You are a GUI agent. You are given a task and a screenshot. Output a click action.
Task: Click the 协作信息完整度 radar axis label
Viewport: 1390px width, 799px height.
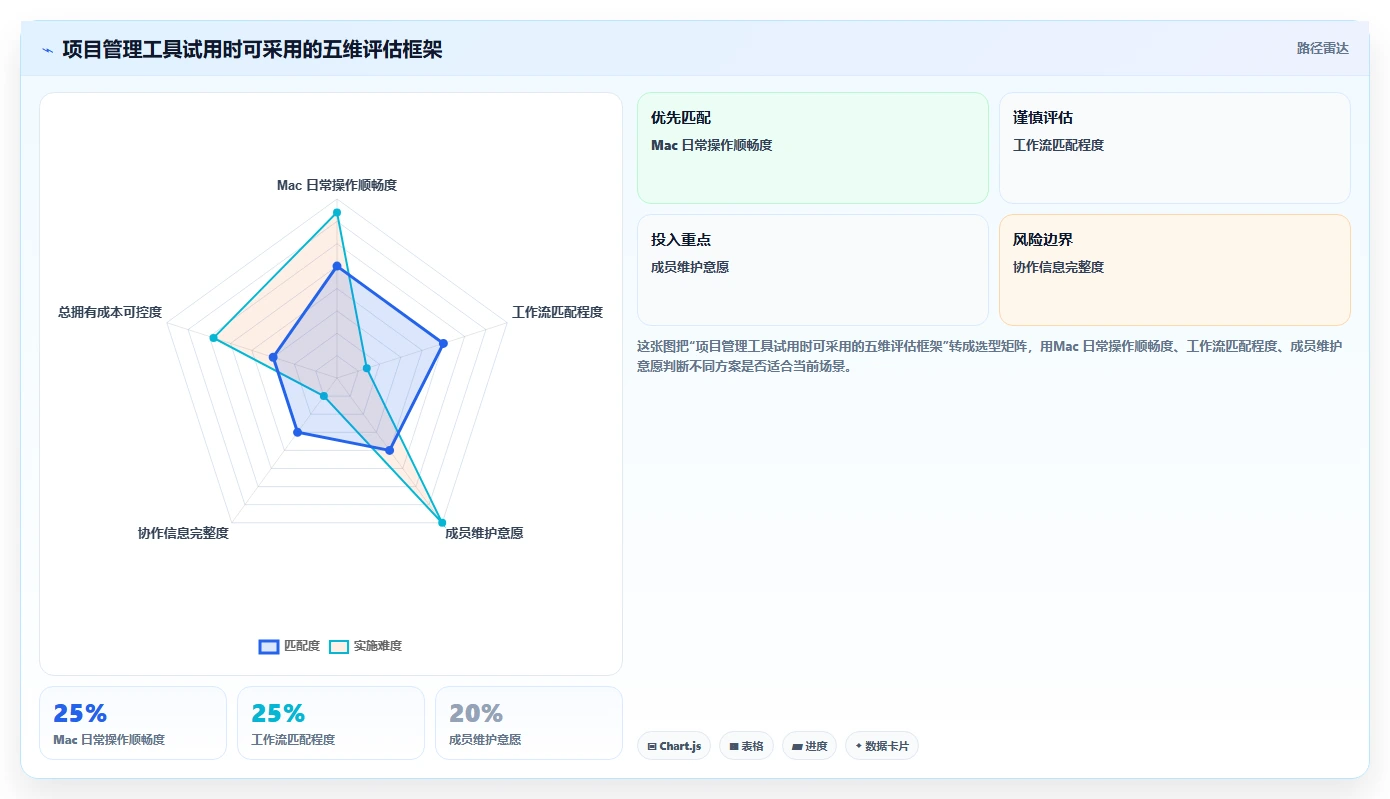pyautogui.click(x=183, y=533)
